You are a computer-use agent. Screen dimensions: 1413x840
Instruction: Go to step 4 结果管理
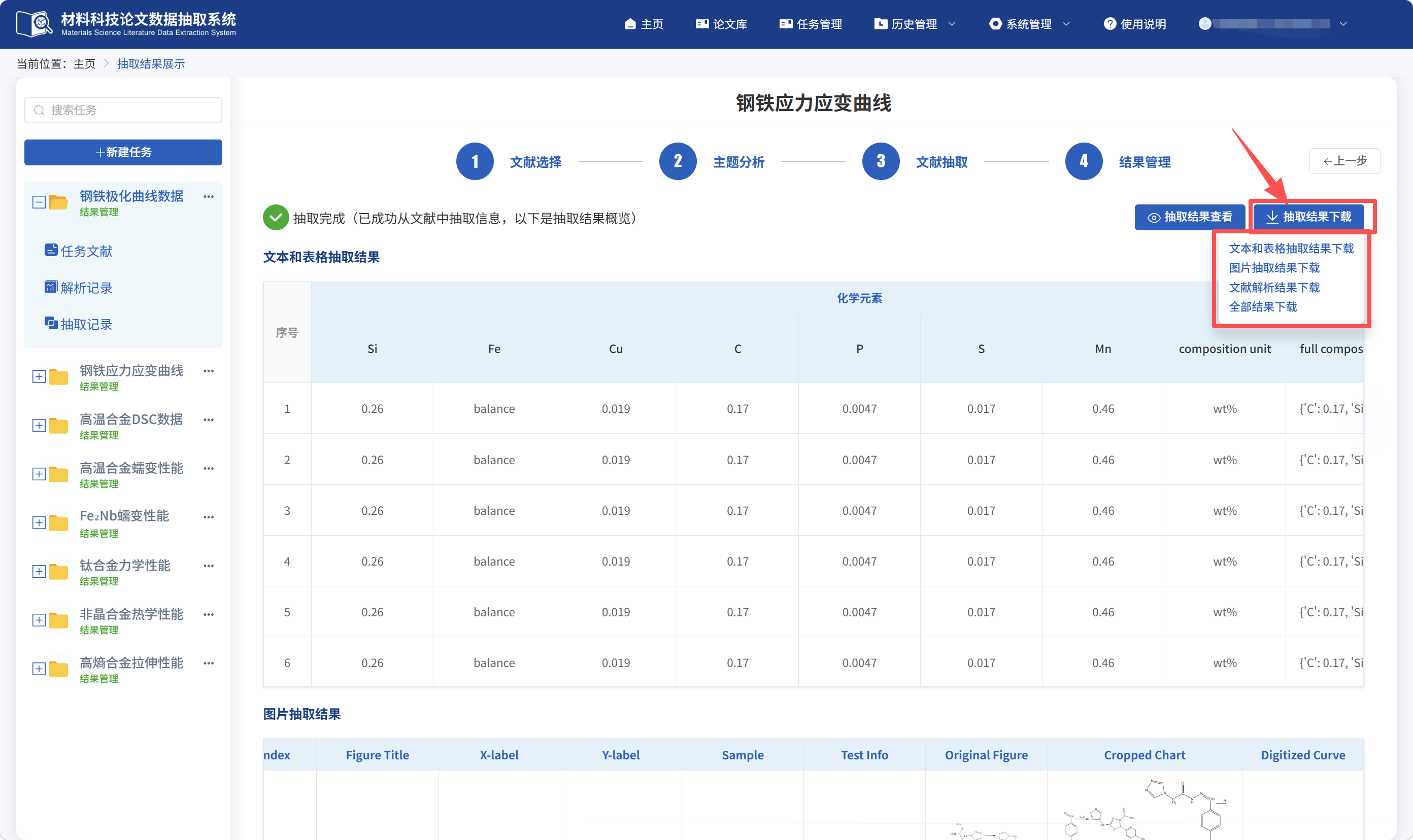click(x=1118, y=161)
